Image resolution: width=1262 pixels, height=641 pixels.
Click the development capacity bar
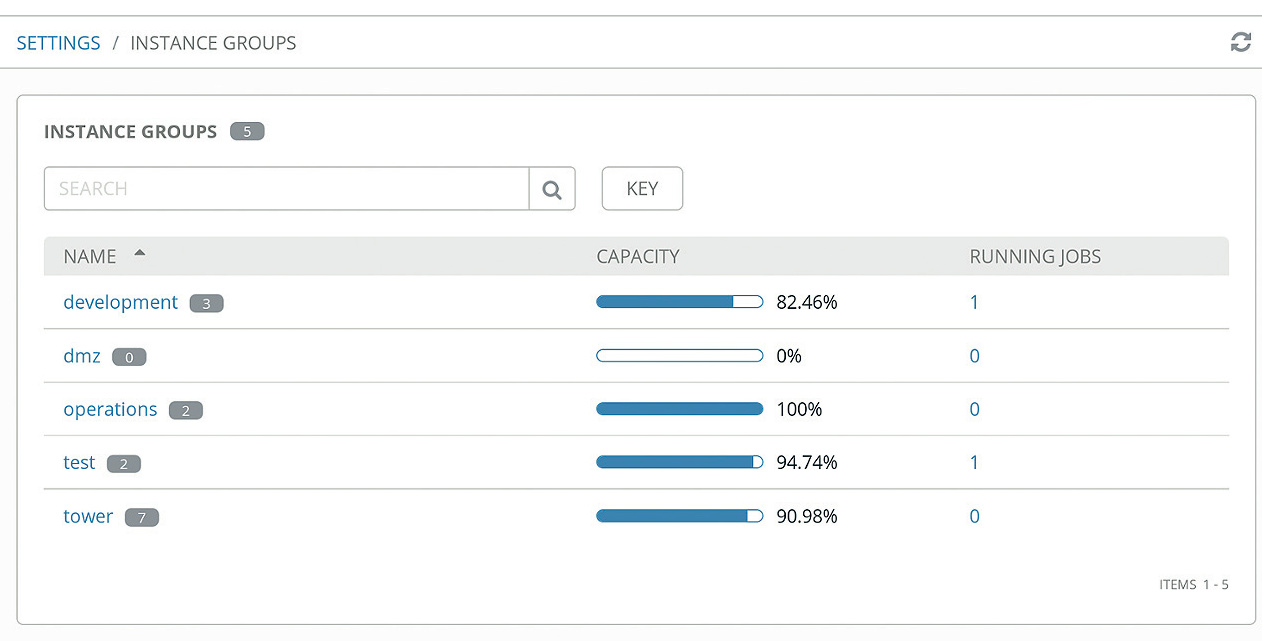coord(679,302)
